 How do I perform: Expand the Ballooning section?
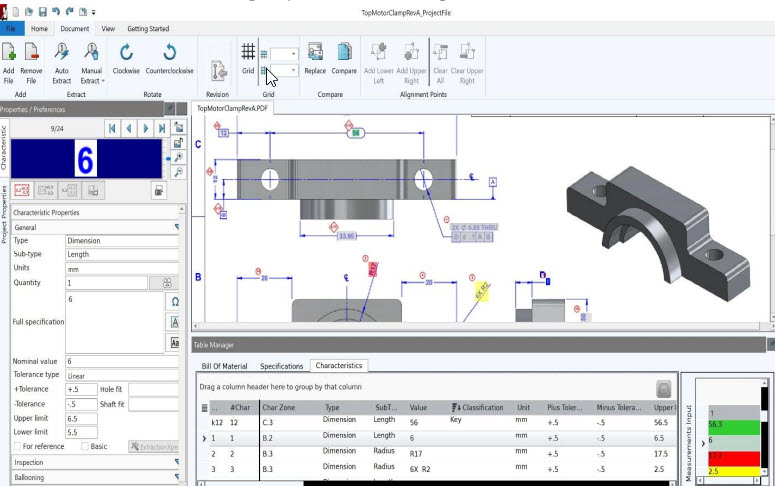click(x=95, y=477)
